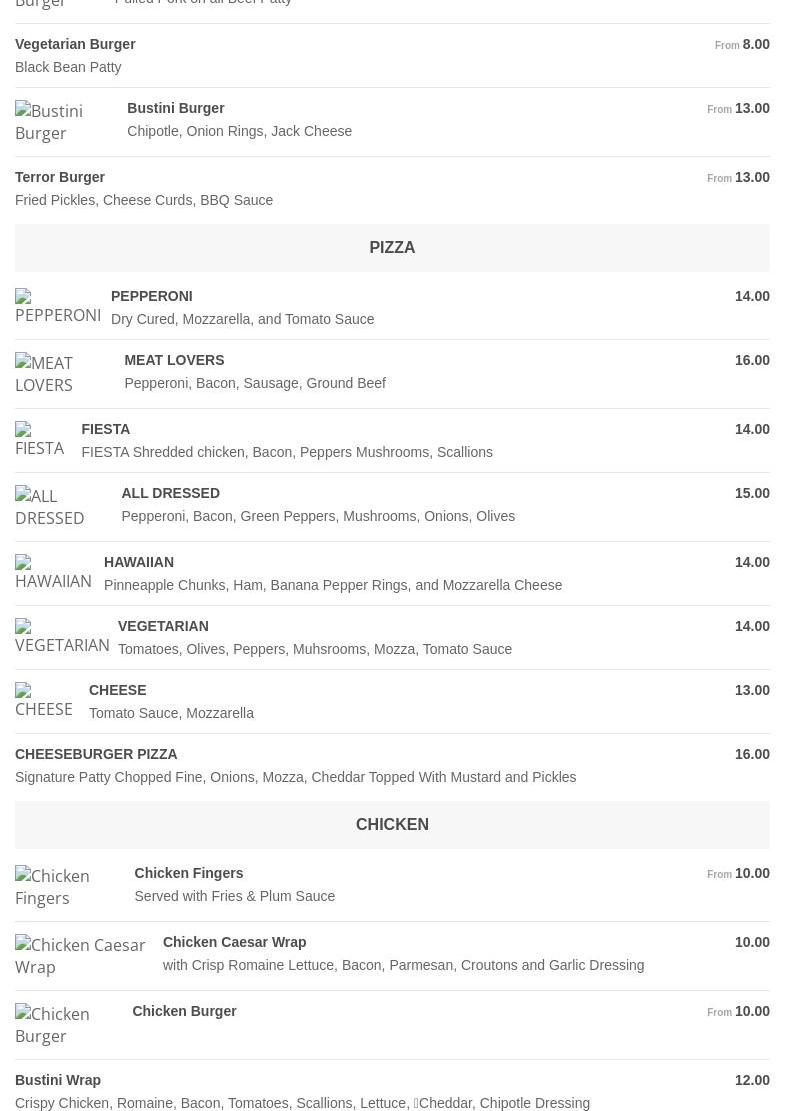Select the CHICKEN section header
This screenshot has width=785, height=1111.
pyautogui.click(x=392, y=825)
